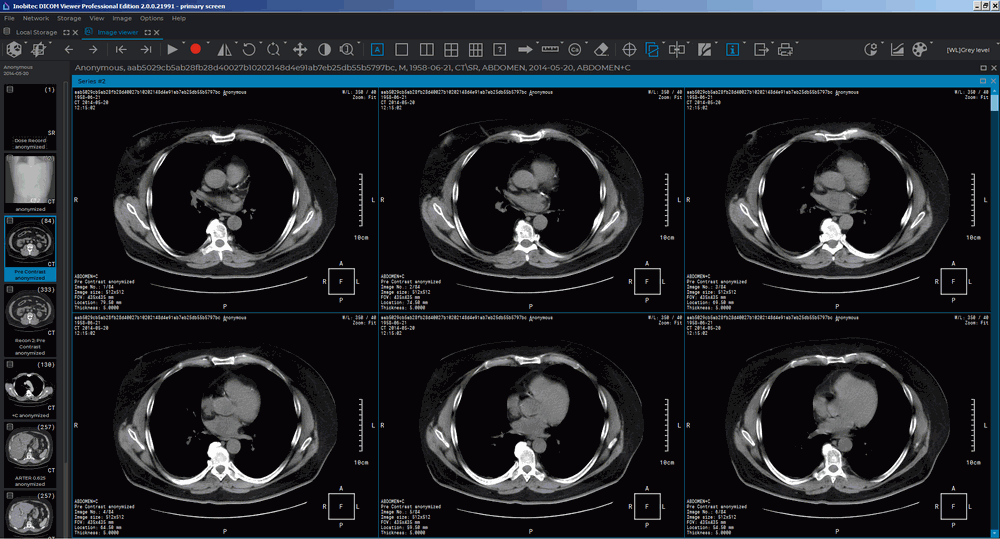
Task: Click the red Record button in toolbar
Action: click(196, 49)
